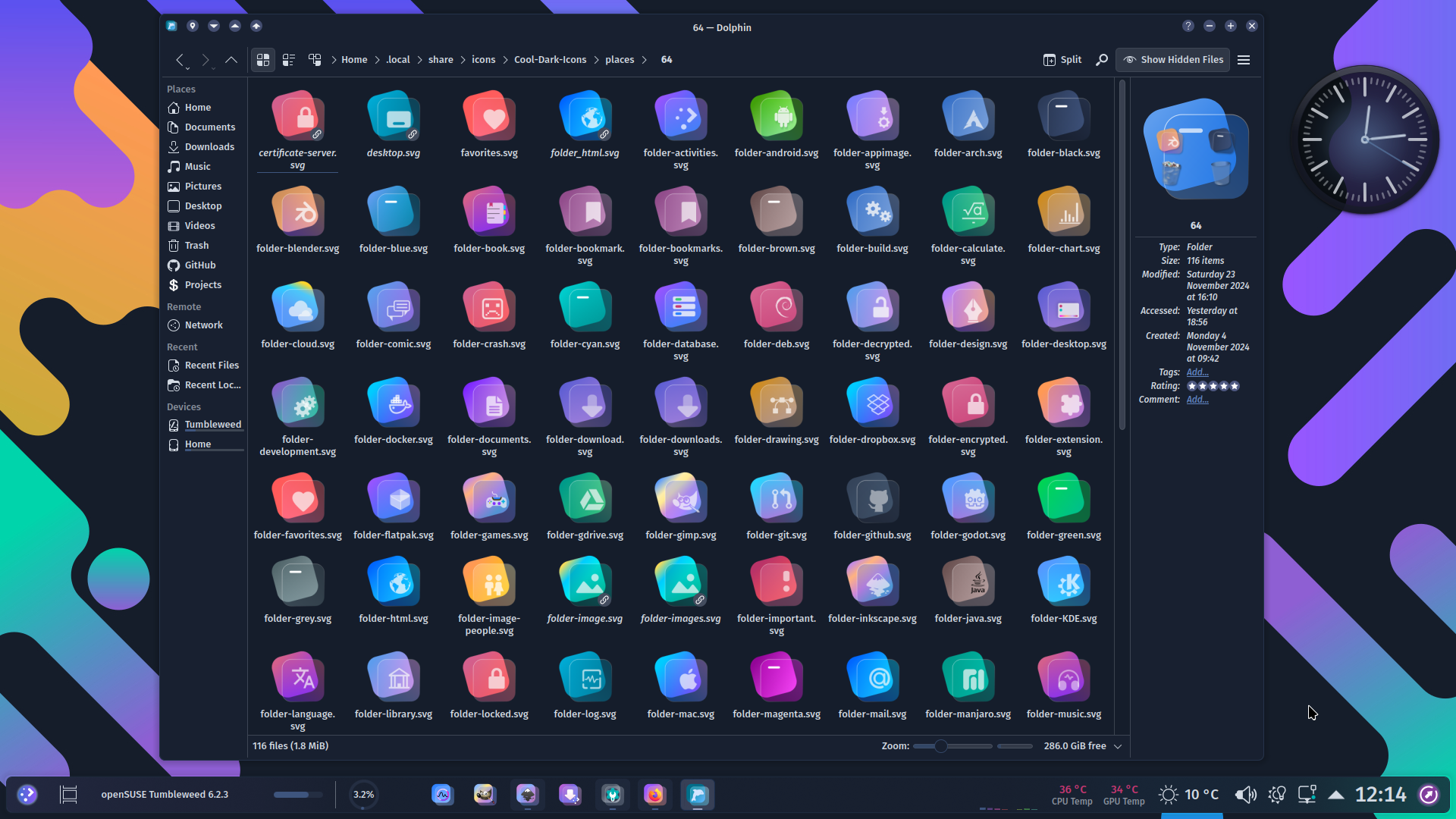The width and height of the screenshot is (1456, 819).
Task: Open Tumbleweed device in sidebar
Action: point(206,425)
